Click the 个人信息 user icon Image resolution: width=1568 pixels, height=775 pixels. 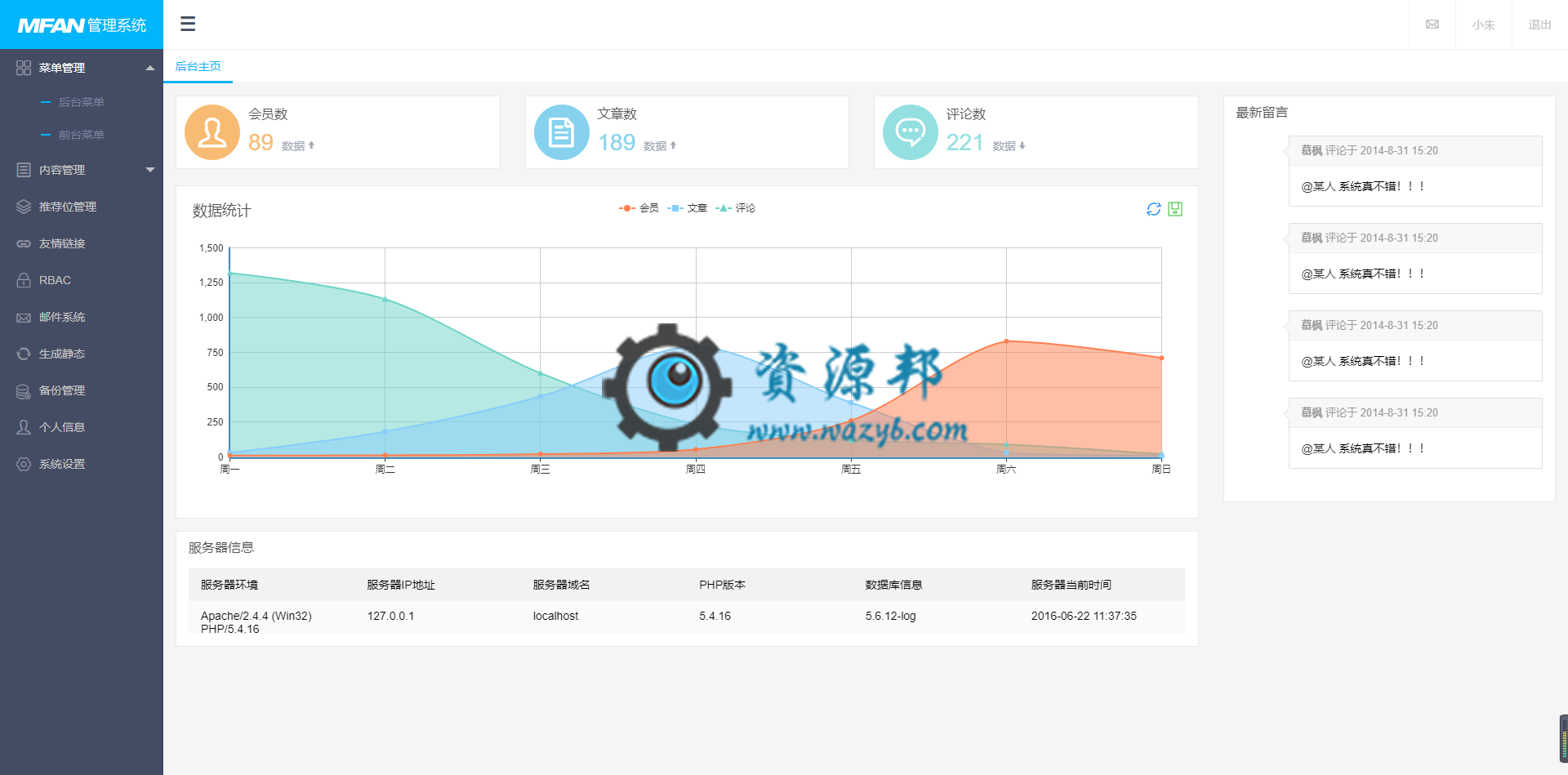click(x=24, y=427)
